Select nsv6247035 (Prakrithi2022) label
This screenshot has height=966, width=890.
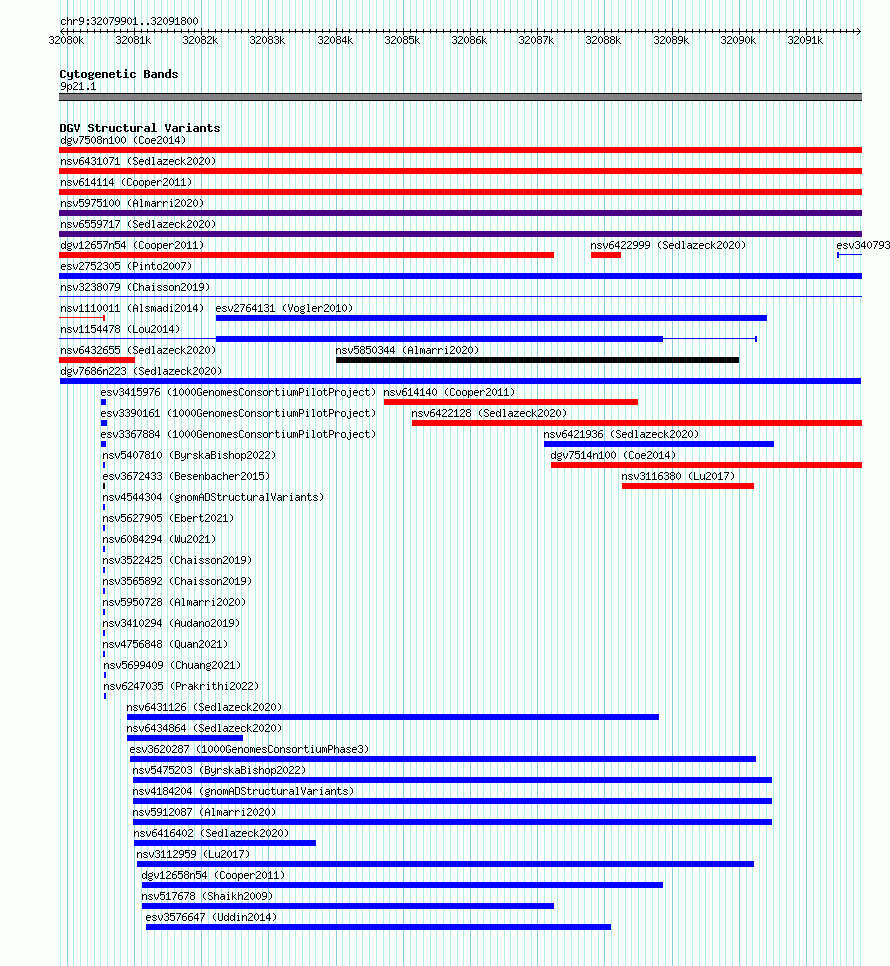click(182, 686)
